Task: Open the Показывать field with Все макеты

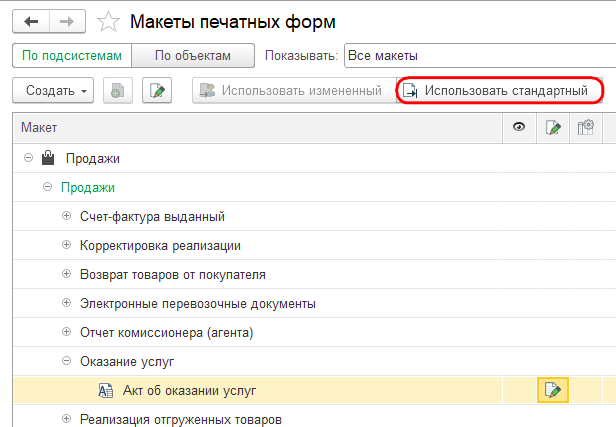Action: tap(480, 56)
